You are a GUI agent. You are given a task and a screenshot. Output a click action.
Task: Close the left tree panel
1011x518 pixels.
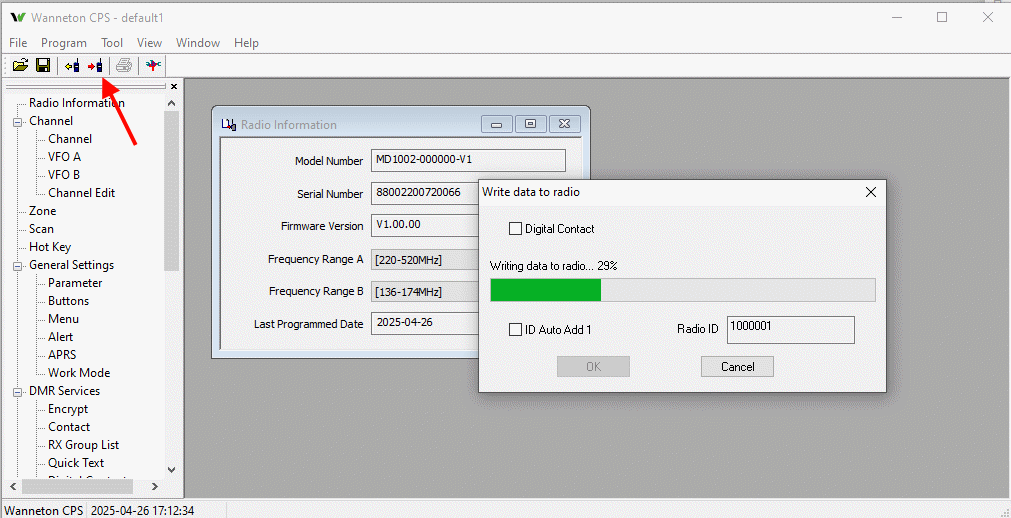pyautogui.click(x=173, y=86)
